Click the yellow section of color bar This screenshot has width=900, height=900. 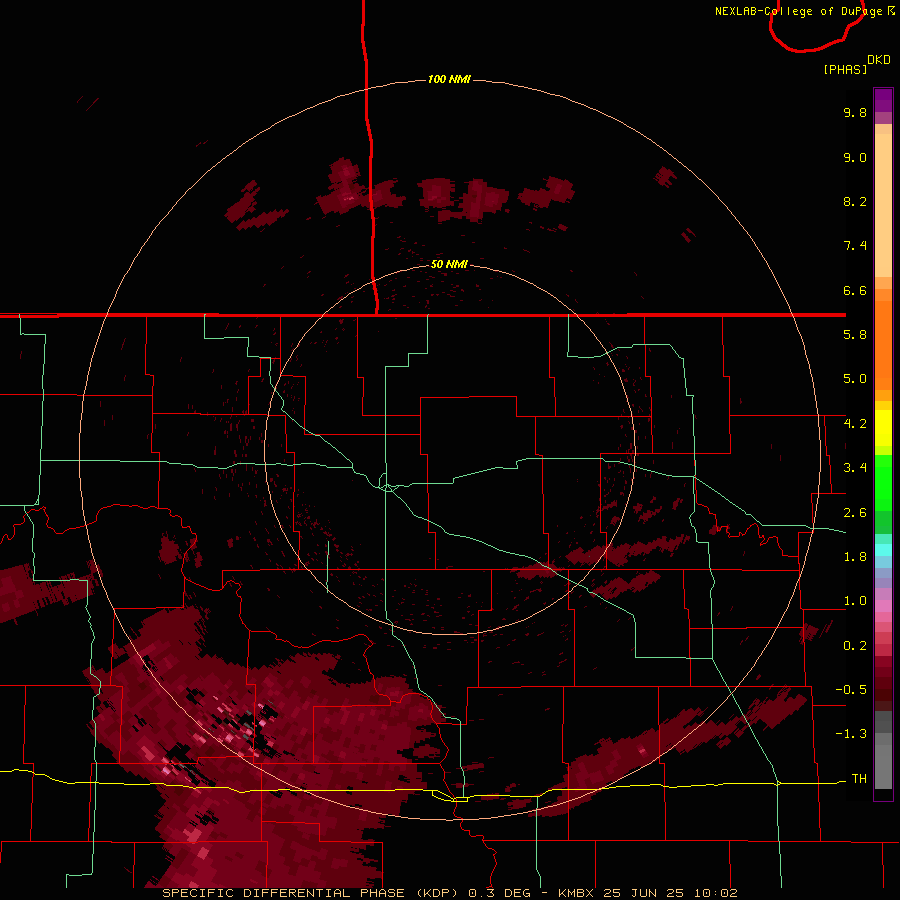(883, 428)
